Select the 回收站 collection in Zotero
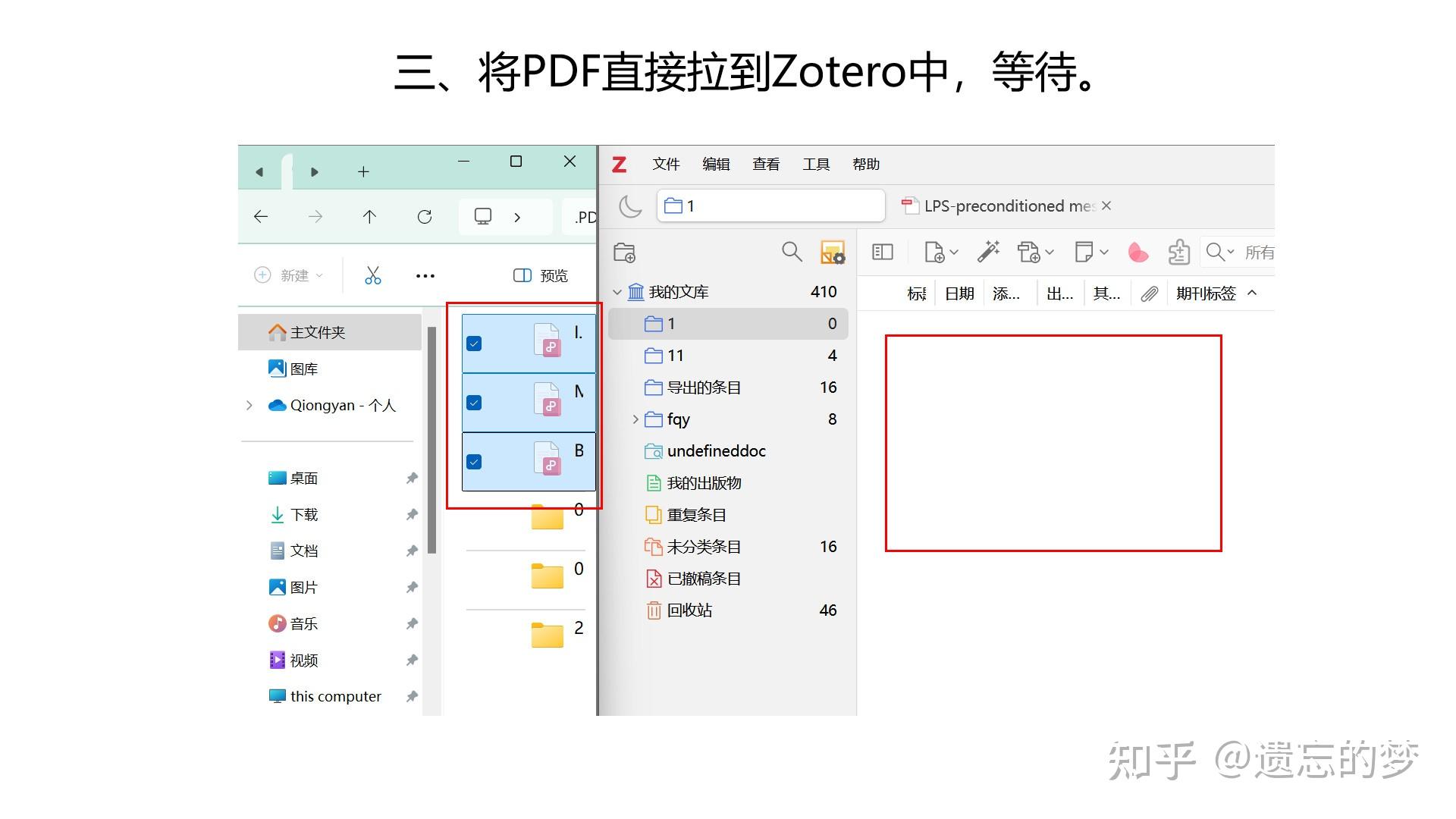The width and height of the screenshot is (1456, 819). 689,610
